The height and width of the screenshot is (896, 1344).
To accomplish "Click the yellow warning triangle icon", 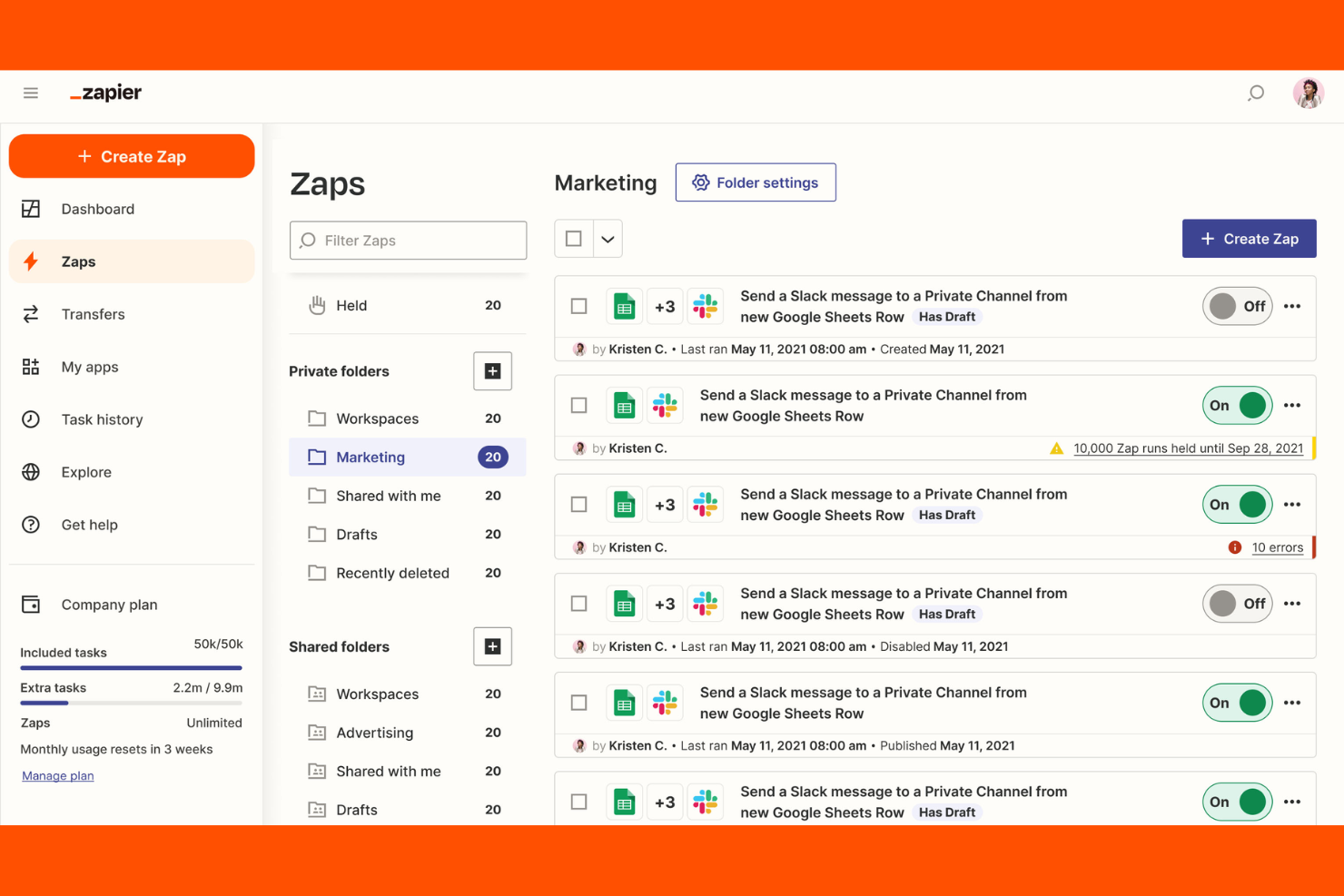I will click(x=1056, y=448).
